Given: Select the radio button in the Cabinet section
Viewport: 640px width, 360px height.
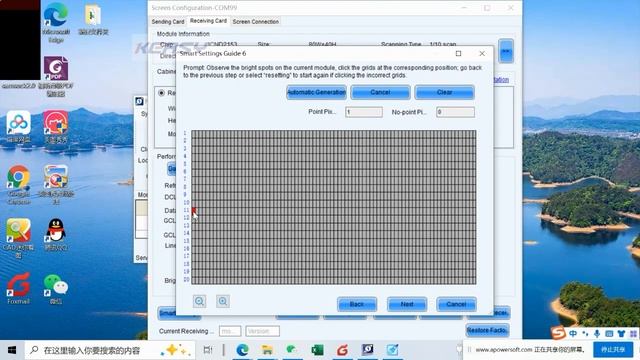Looking at the screenshot, I should click(161, 93).
